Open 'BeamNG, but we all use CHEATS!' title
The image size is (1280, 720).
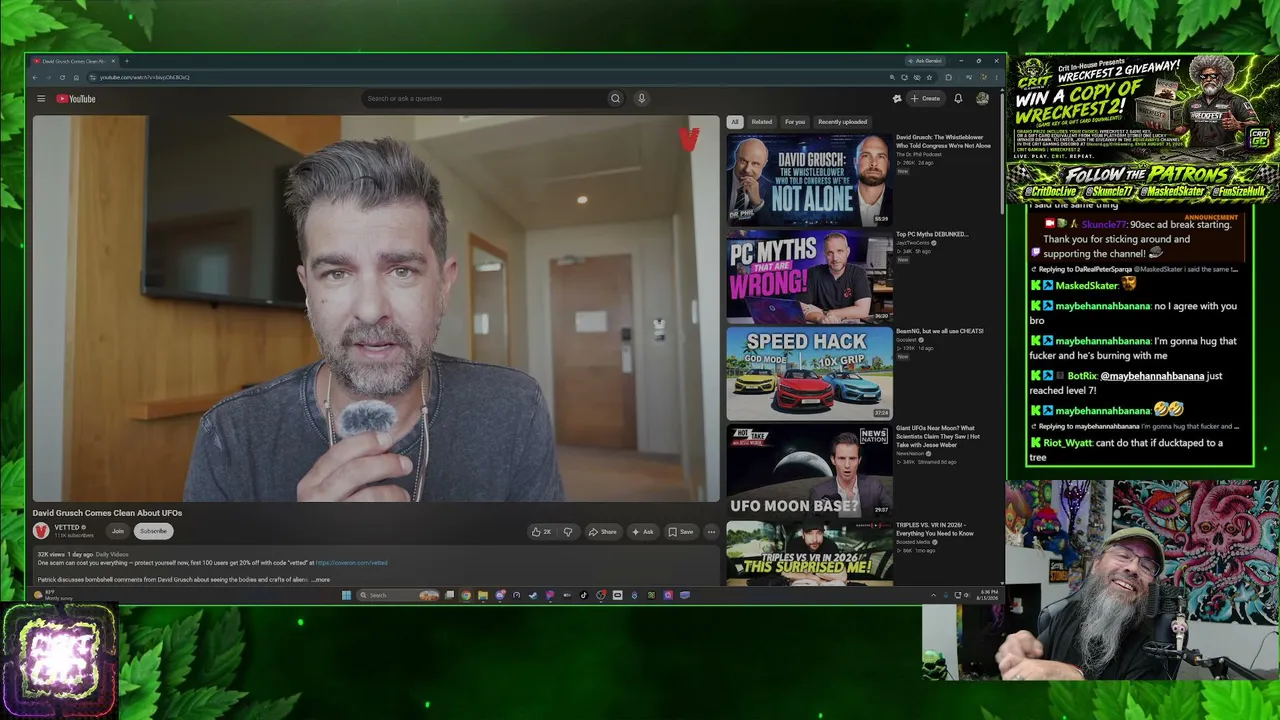point(940,331)
